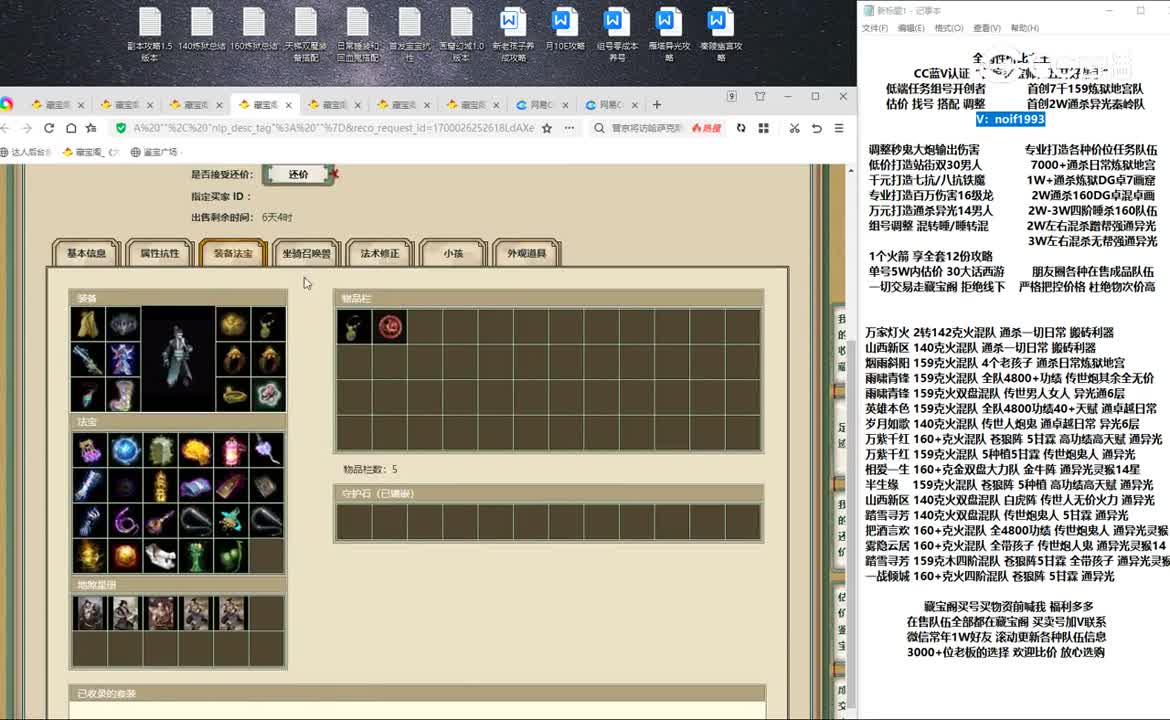This screenshot has height=720, width=1170.
Task: Click the scissors screenshot icon
Action: coord(794,128)
